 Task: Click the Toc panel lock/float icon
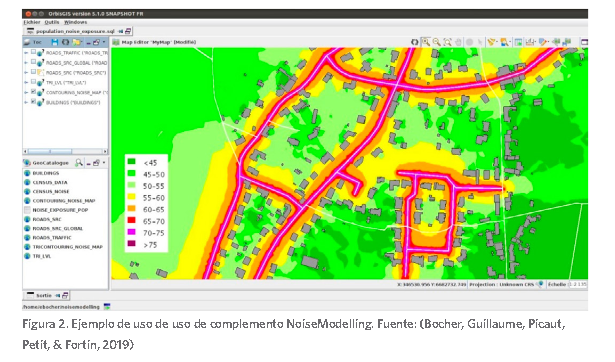coord(96,42)
